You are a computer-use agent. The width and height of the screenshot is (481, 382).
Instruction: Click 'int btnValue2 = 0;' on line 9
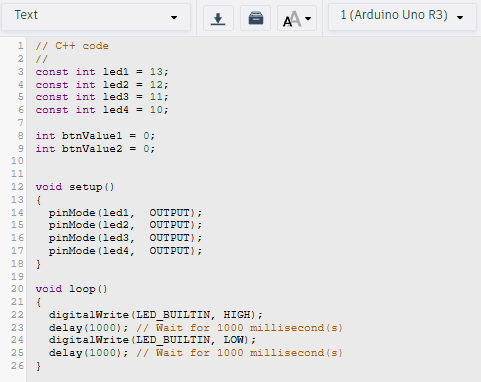click(x=95, y=148)
